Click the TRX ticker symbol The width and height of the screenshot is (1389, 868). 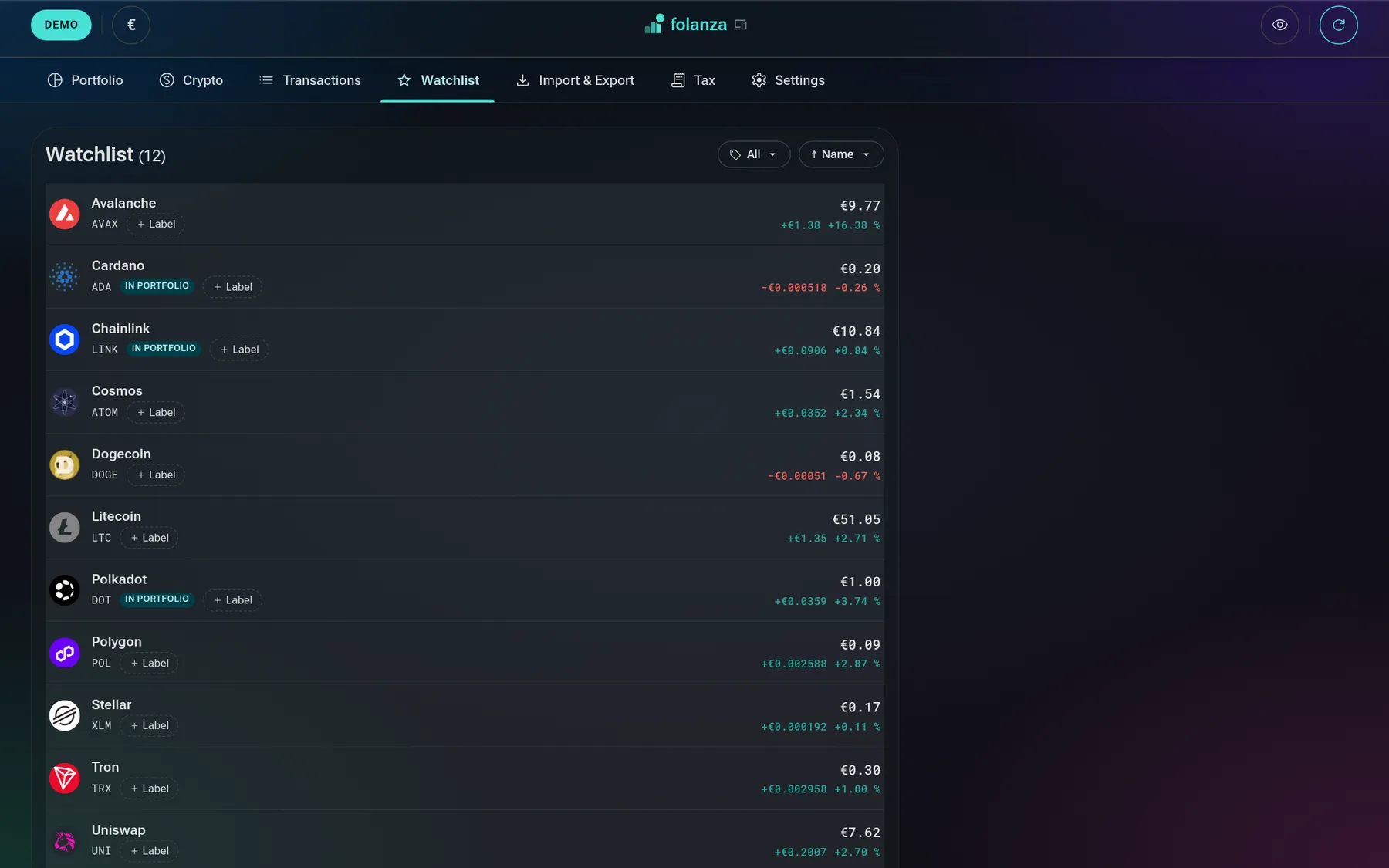pos(101,789)
